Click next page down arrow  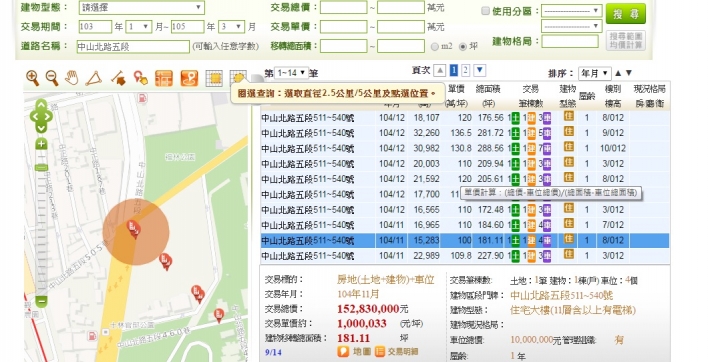[479, 70]
